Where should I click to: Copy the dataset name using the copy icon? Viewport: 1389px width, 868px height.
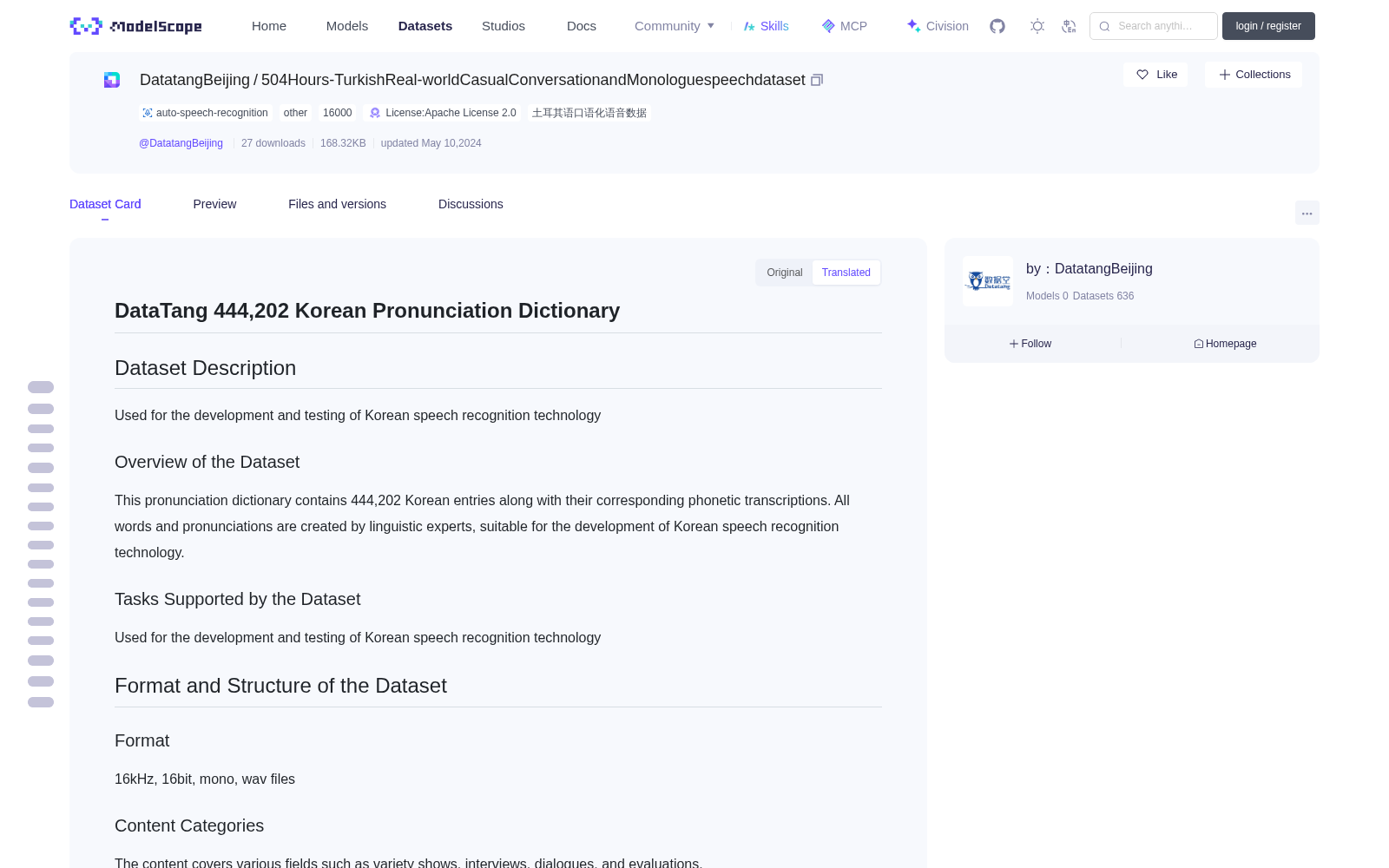tap(817, 80)
